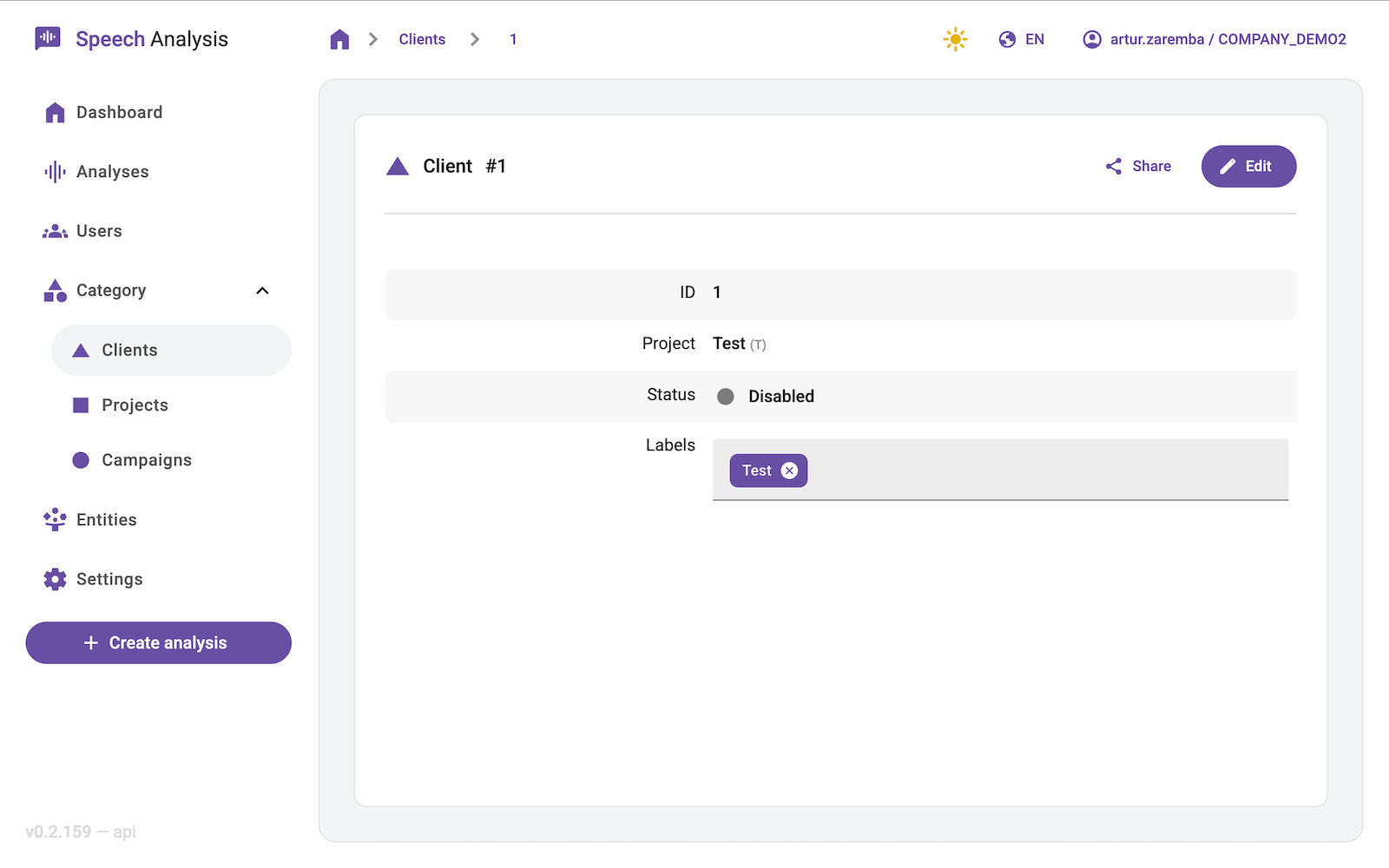Screen dimensions: 1389x868
Task: Click the Share icon link
Action: click(1138, 166)
